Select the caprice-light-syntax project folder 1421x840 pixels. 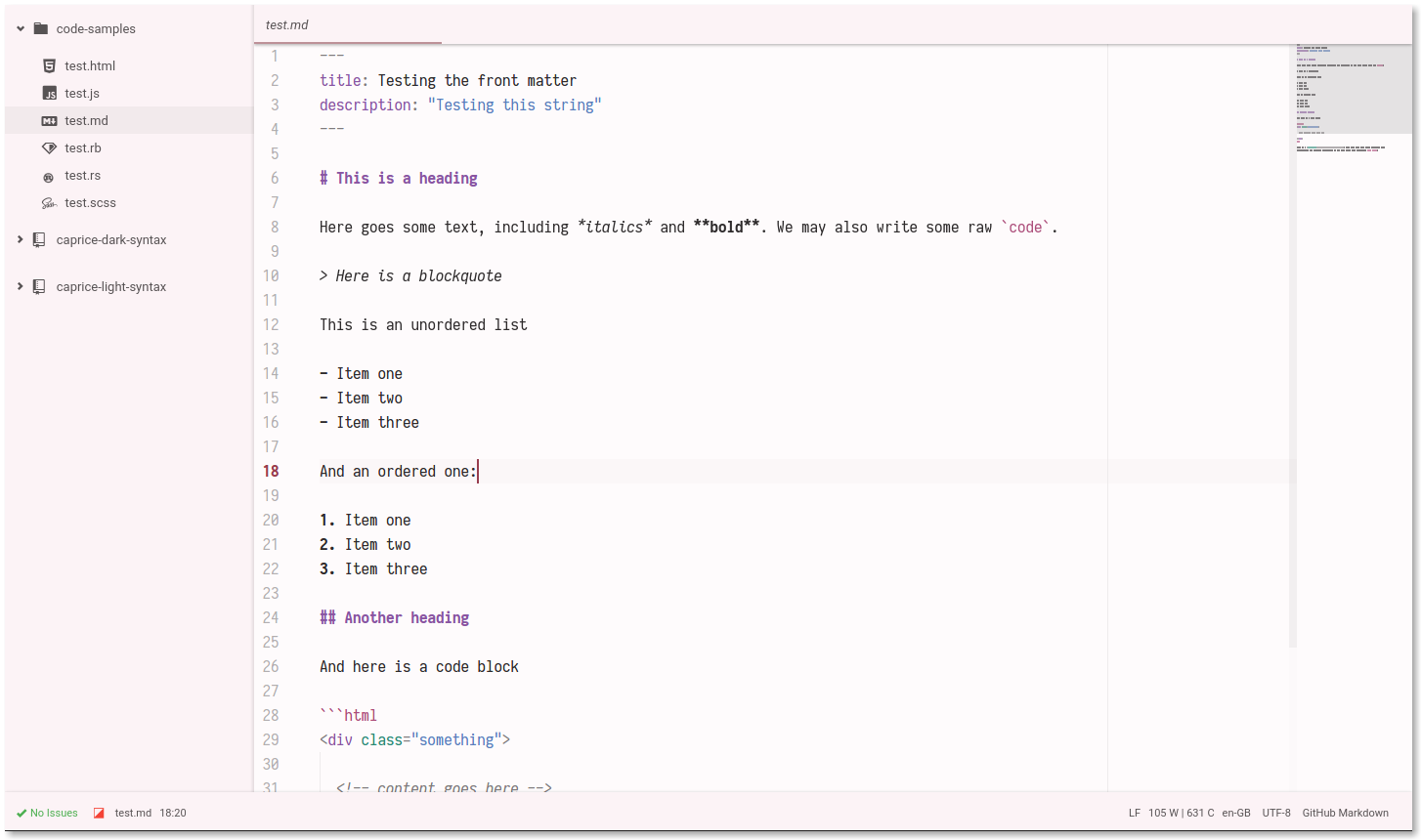(111, 286)
